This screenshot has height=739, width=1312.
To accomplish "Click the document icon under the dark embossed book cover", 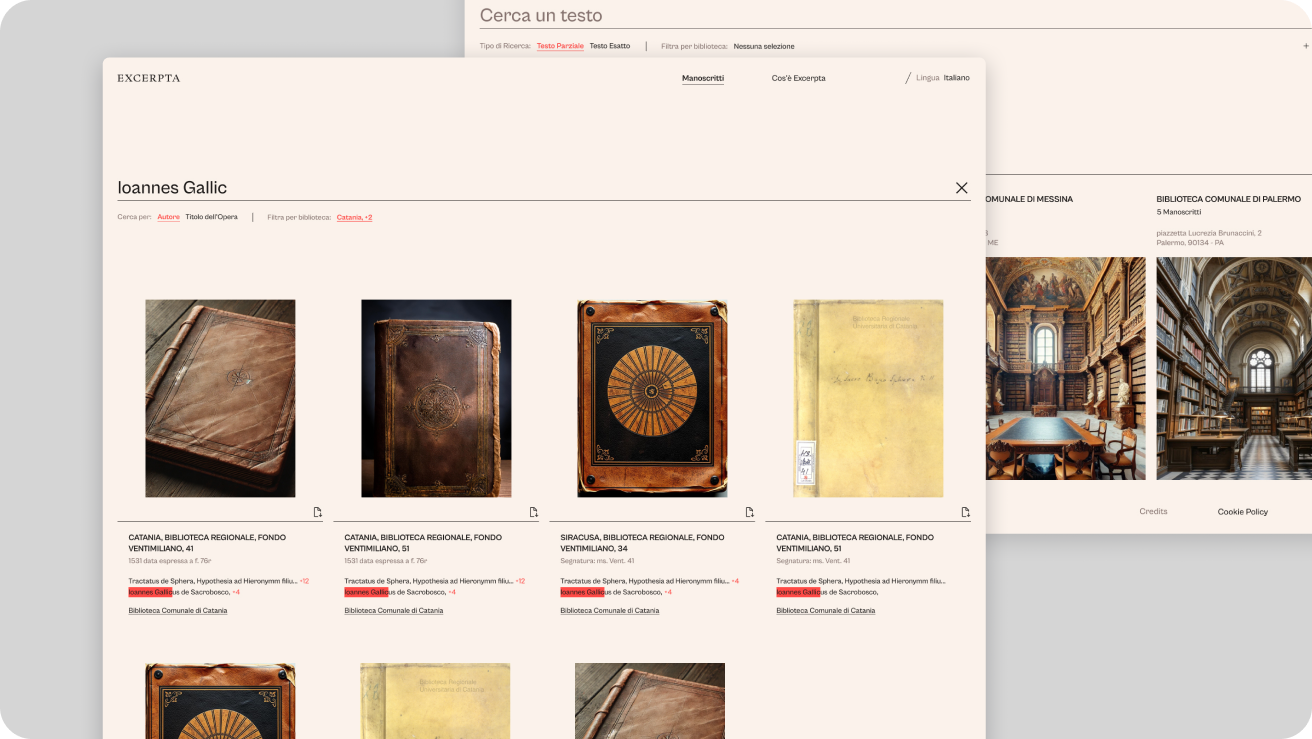I will point(534,512).
